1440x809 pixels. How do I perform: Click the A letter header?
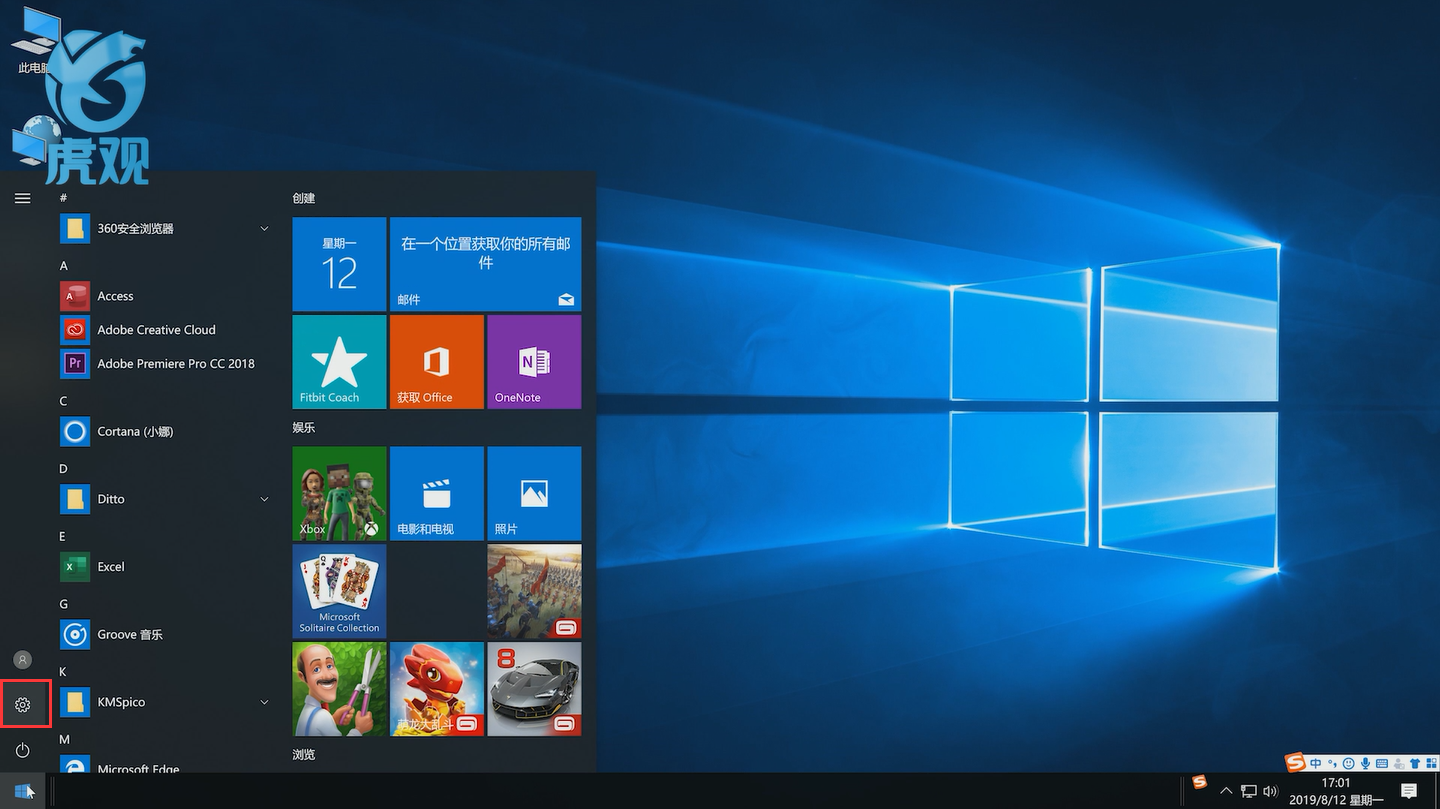coord(64,266)
